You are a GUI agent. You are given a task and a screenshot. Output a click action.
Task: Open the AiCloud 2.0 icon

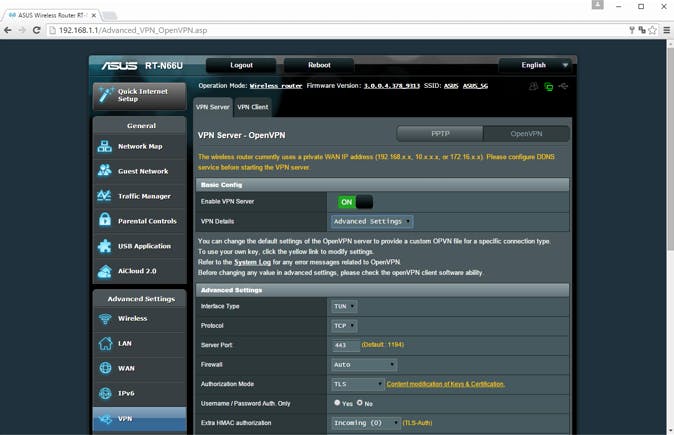click(x=104, y=271)
